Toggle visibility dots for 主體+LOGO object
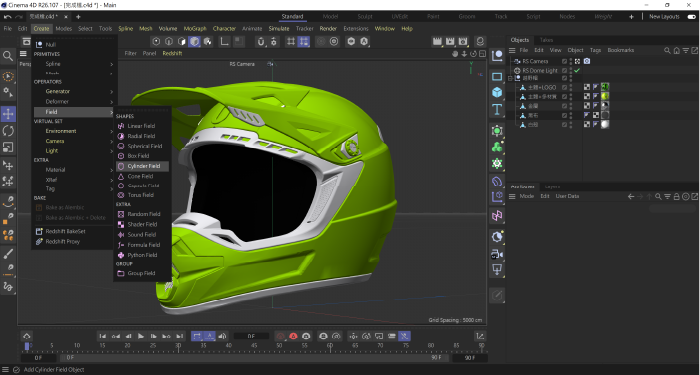Image resolution: width=700 pixels, height=375 pixels. pyautogui.click(x=571, y=88)
